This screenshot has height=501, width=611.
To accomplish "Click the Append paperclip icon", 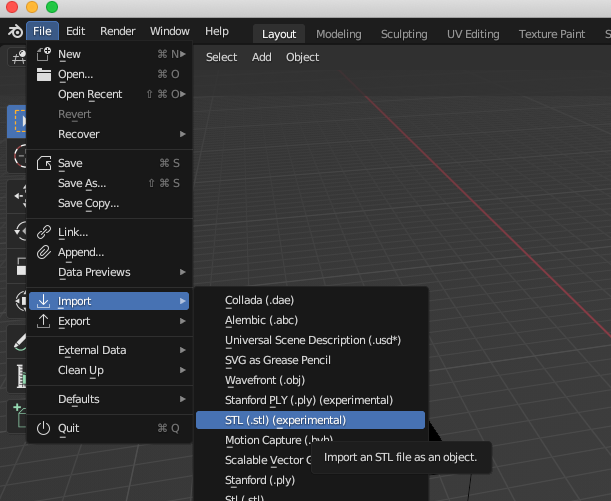I will 44,252.
